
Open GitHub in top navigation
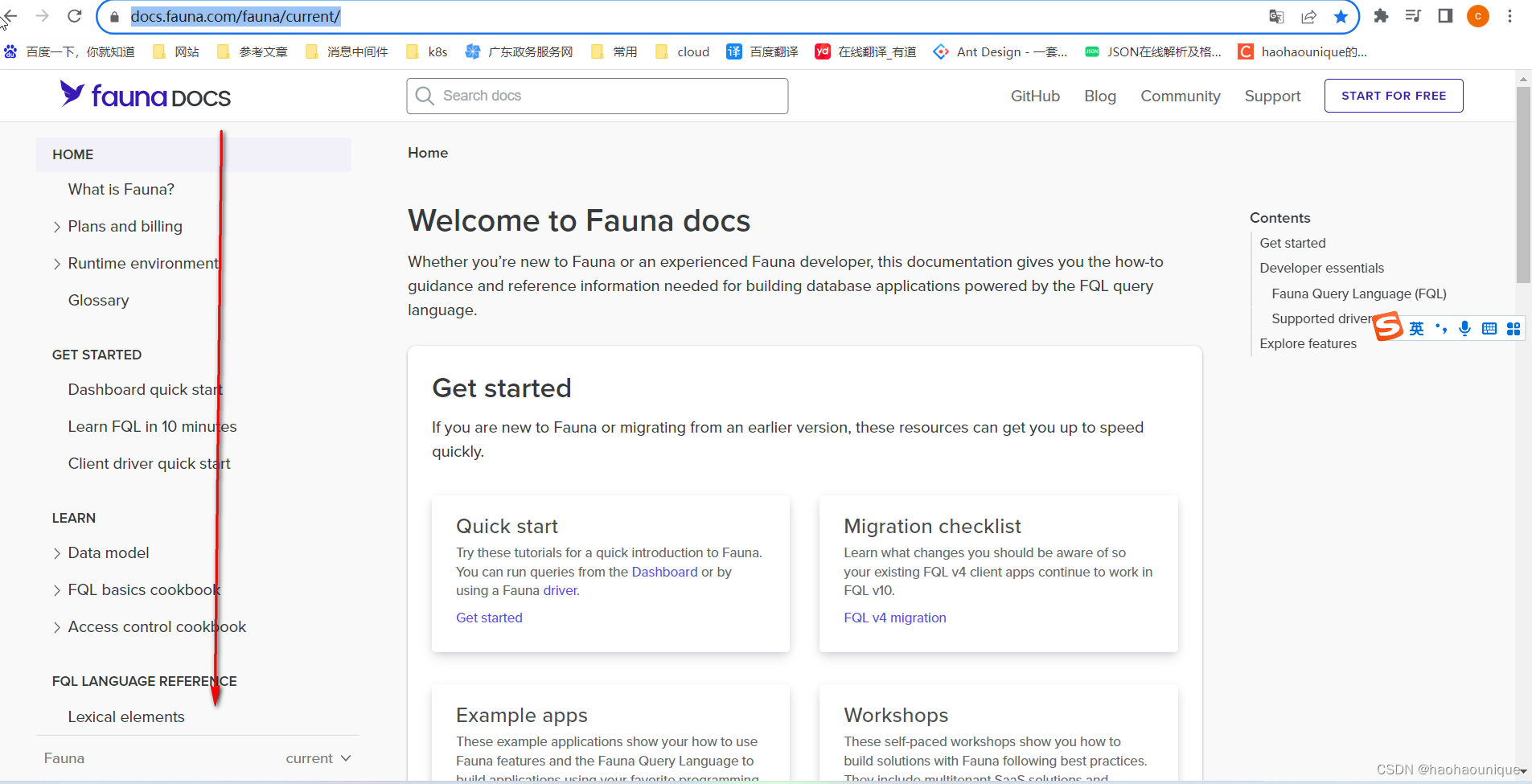point(1035,96)
